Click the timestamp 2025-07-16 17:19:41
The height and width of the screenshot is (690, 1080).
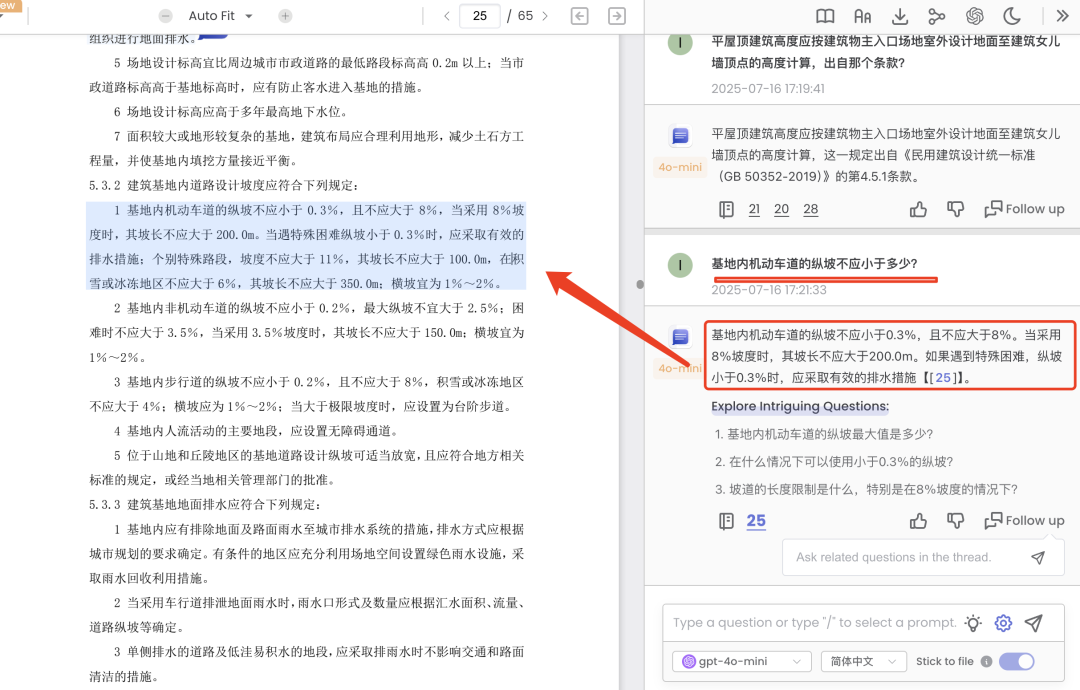coord(768,88)
